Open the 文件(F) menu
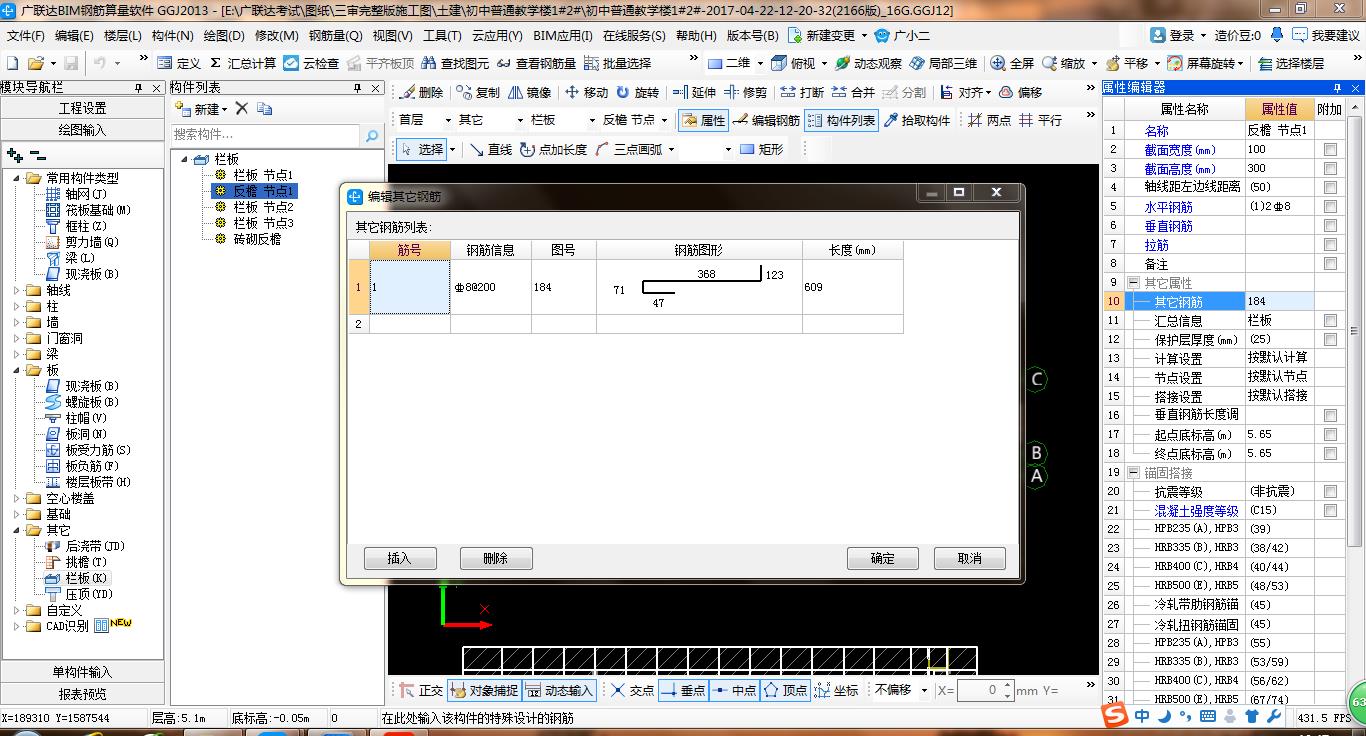Screen dimensions: 1366x736 pyautogui.click(x=26, y=35)
